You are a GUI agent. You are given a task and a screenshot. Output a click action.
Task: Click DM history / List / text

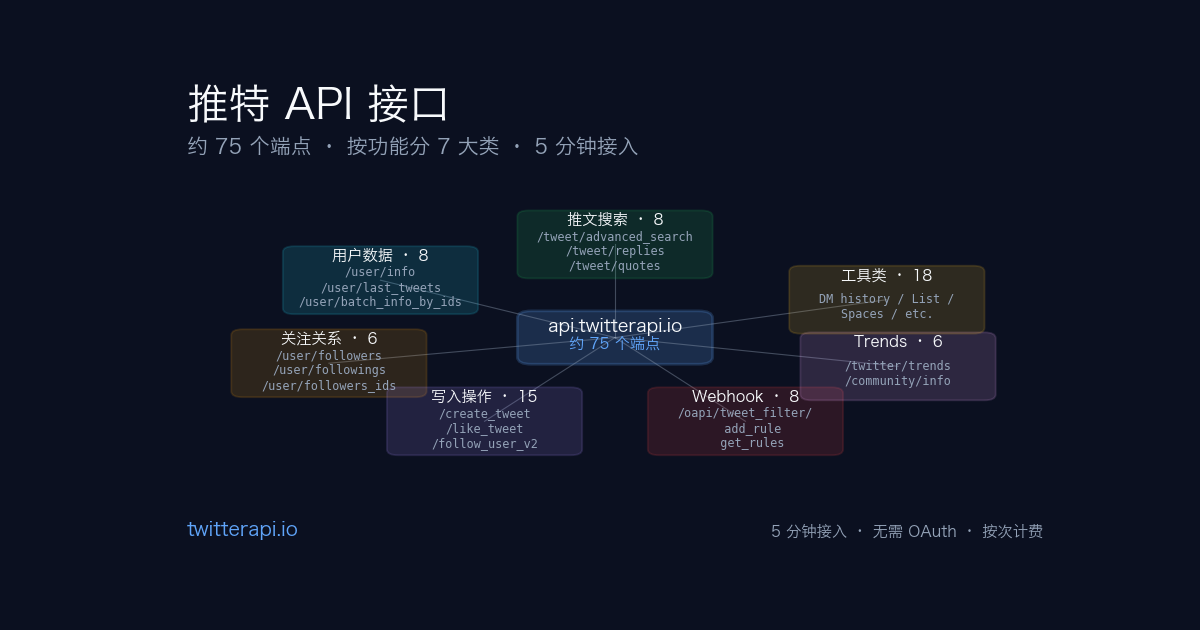click(887, 299)
